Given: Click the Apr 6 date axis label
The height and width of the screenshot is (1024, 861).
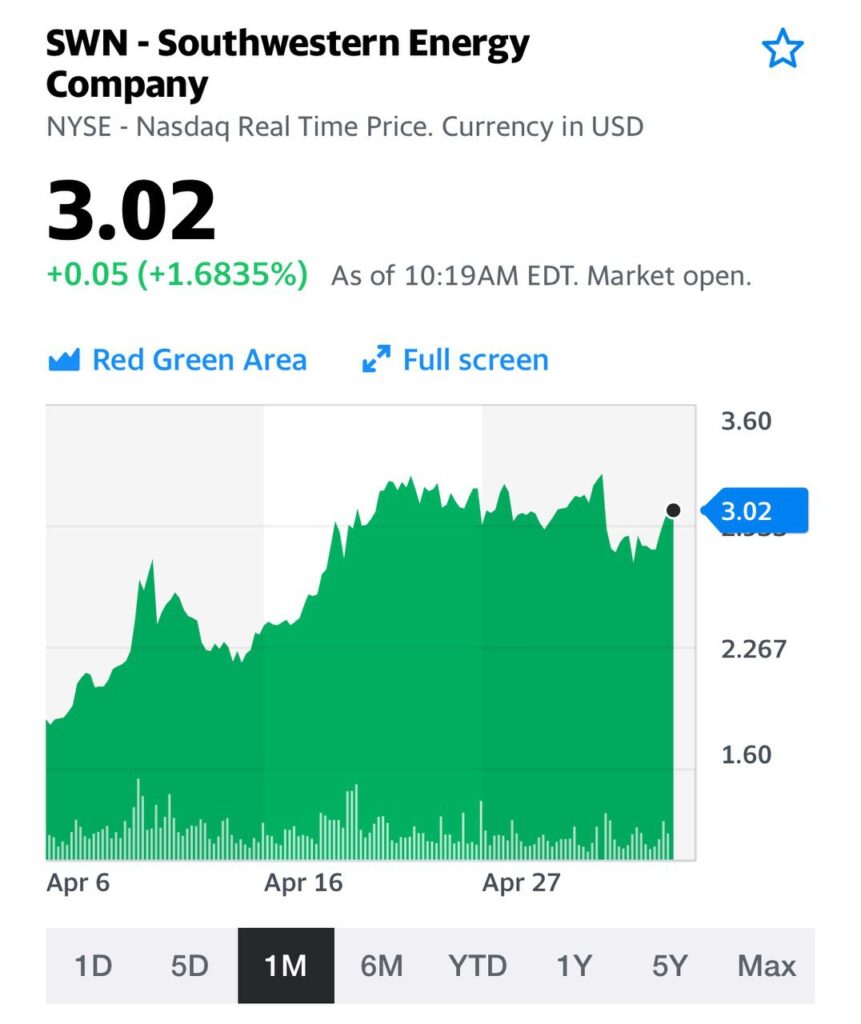Looking at the screenshot, I should tap(78, 883).
